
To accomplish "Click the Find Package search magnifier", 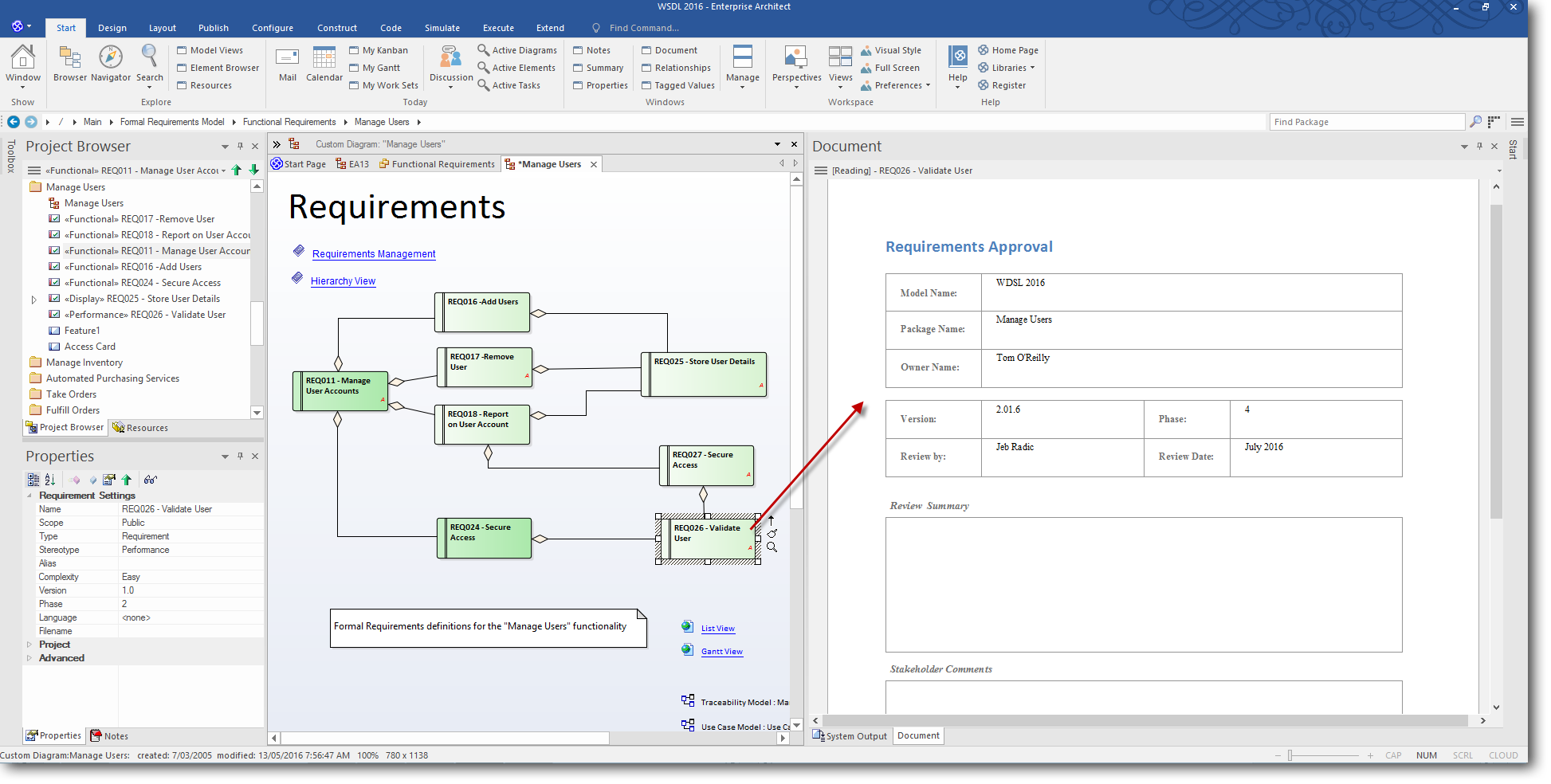I will pyautogui.click(x=1475, y=122).
